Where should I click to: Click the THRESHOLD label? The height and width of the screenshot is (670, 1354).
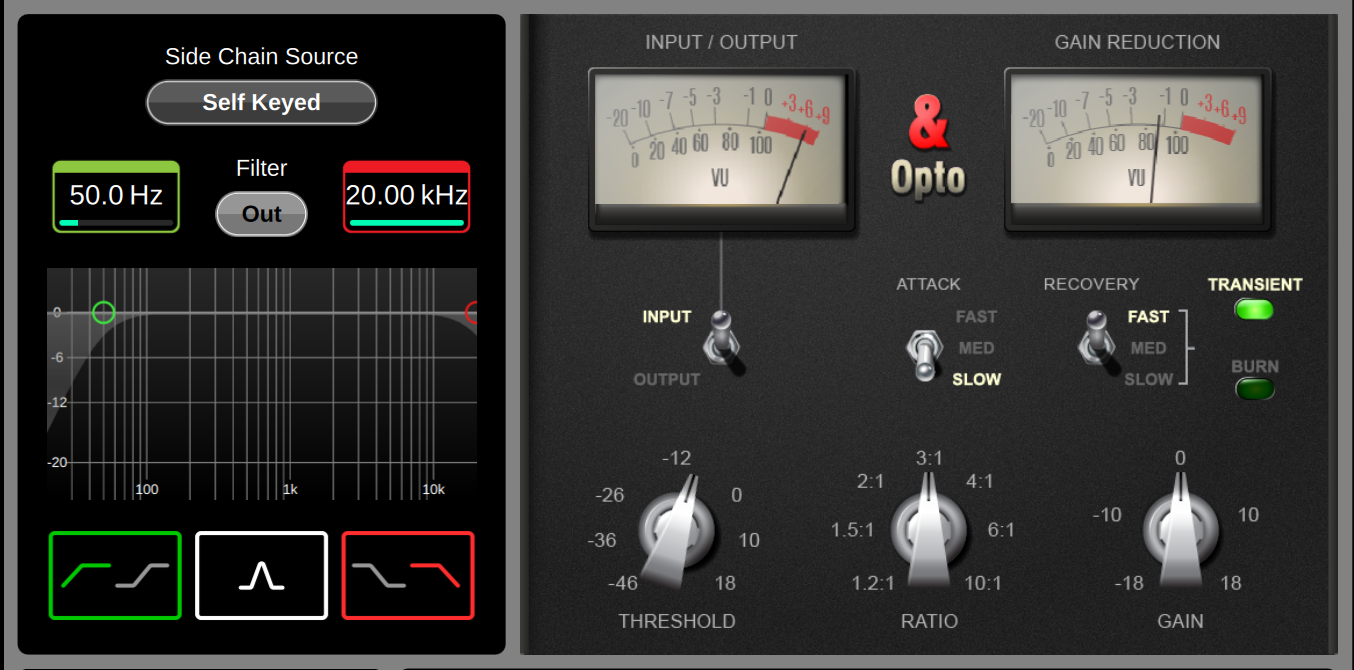(x=677, y=621)
